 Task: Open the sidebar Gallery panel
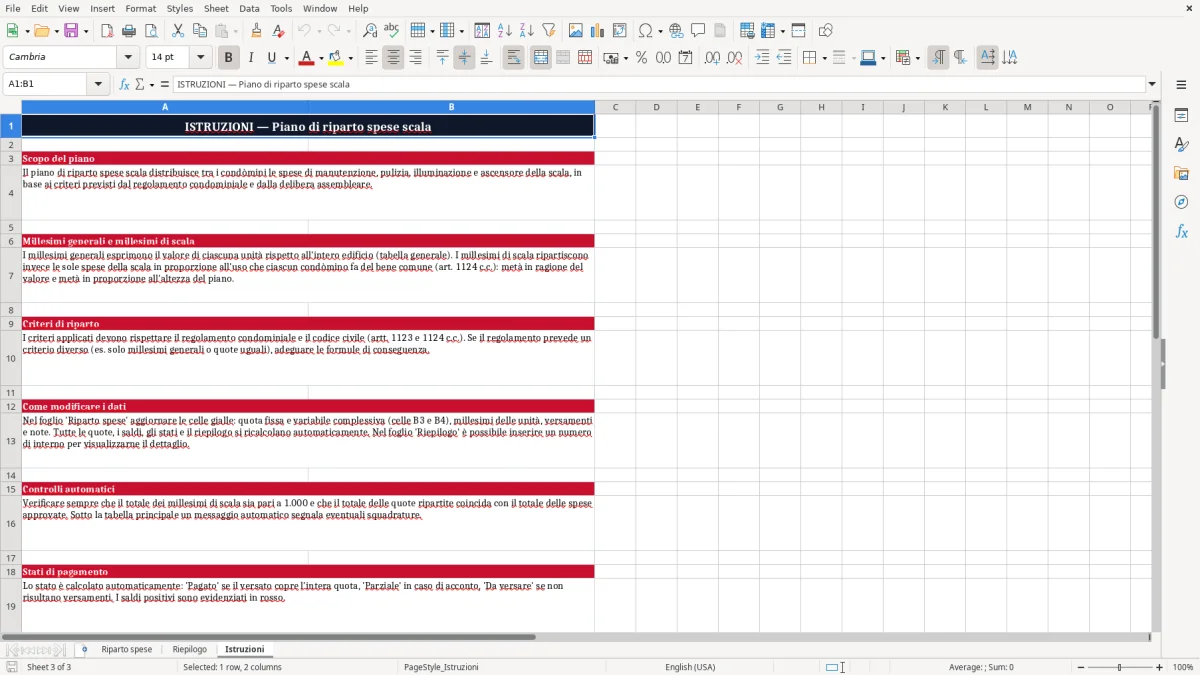[1181, 173]
